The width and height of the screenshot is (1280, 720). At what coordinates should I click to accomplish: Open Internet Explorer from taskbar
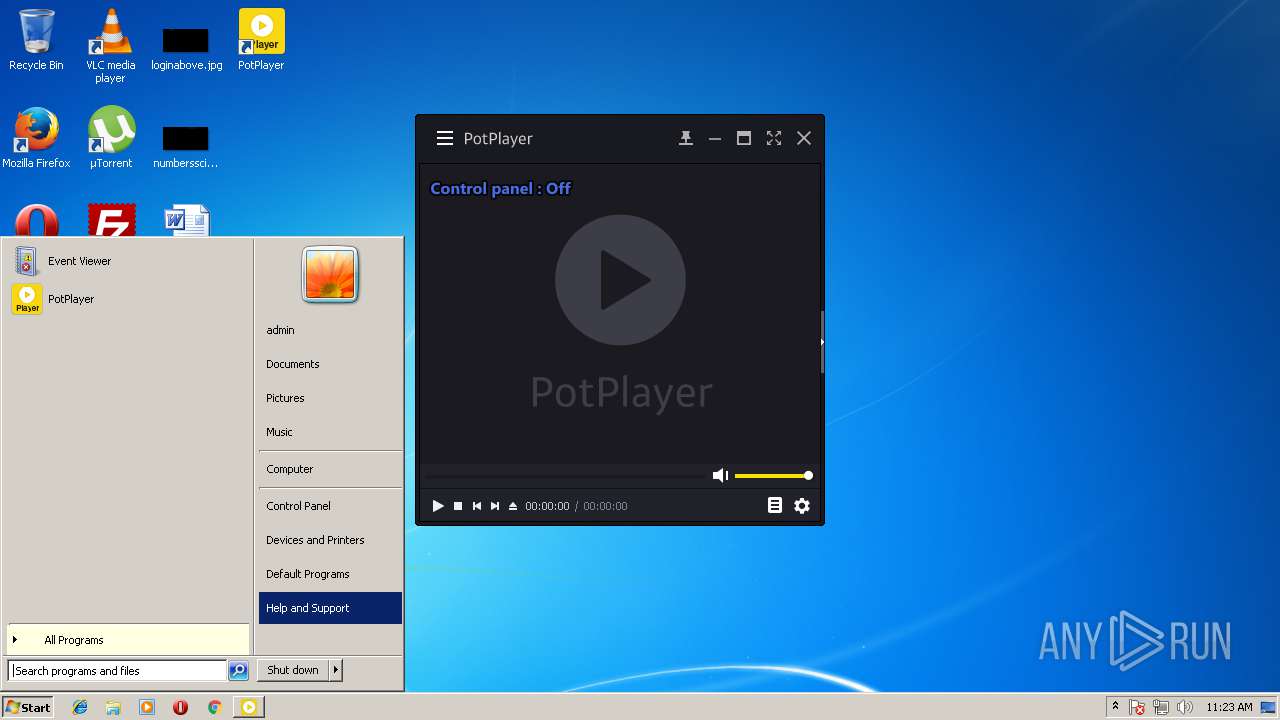tap(80, 707)
